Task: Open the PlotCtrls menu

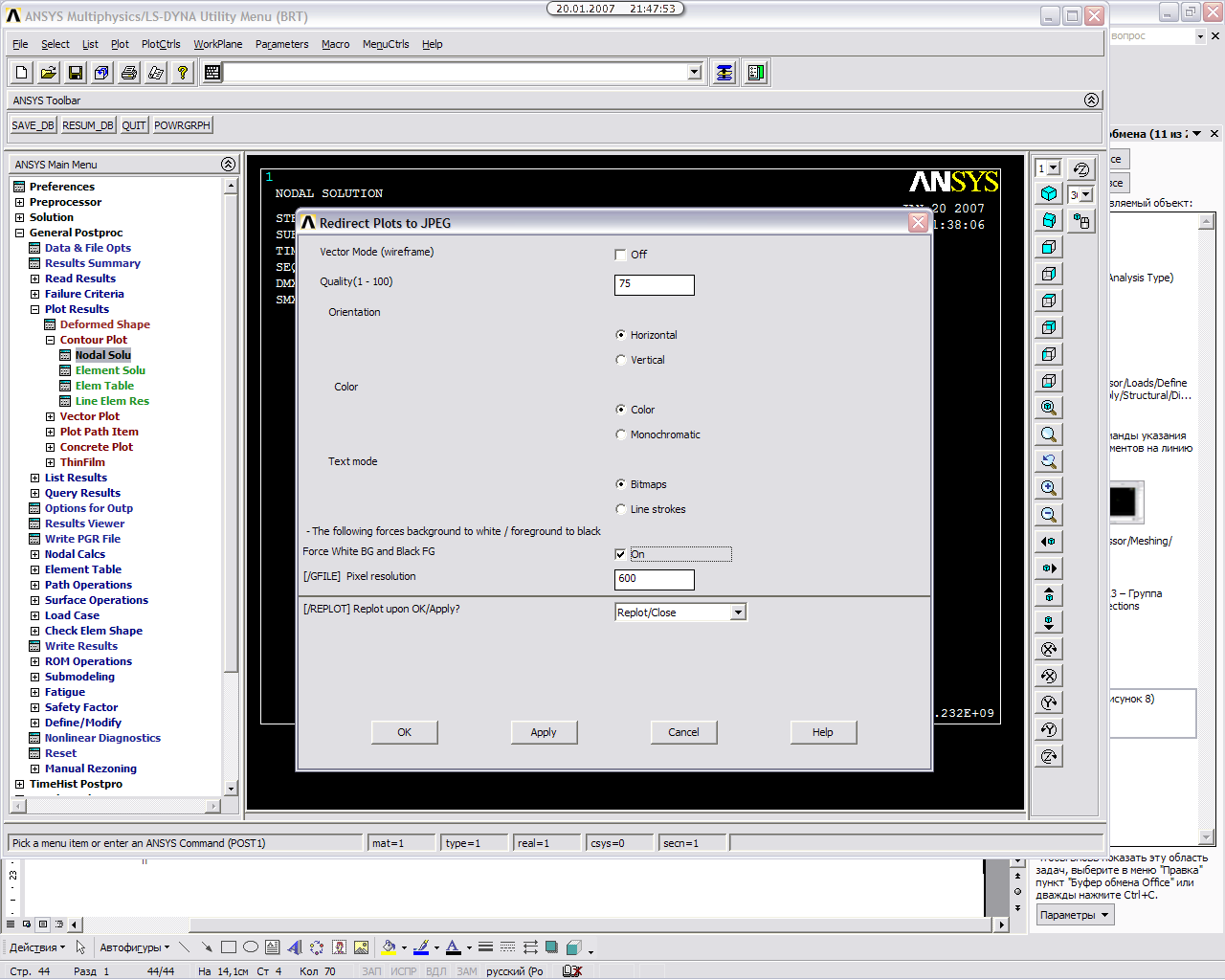Action: pyautogui.click(x=161, y=44)
